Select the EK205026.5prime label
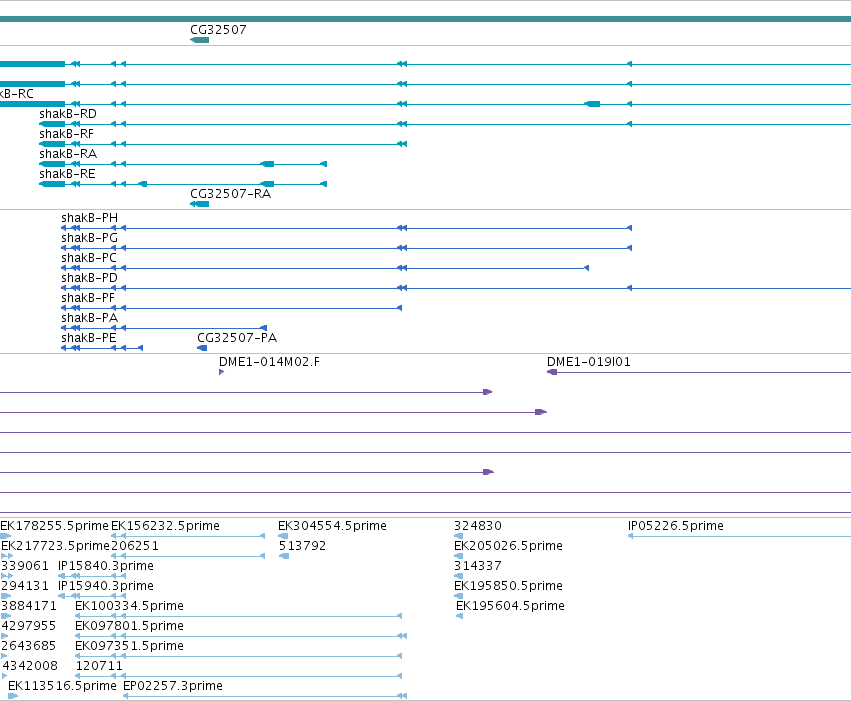Screen dimensions: 851x701 (508, 546)
